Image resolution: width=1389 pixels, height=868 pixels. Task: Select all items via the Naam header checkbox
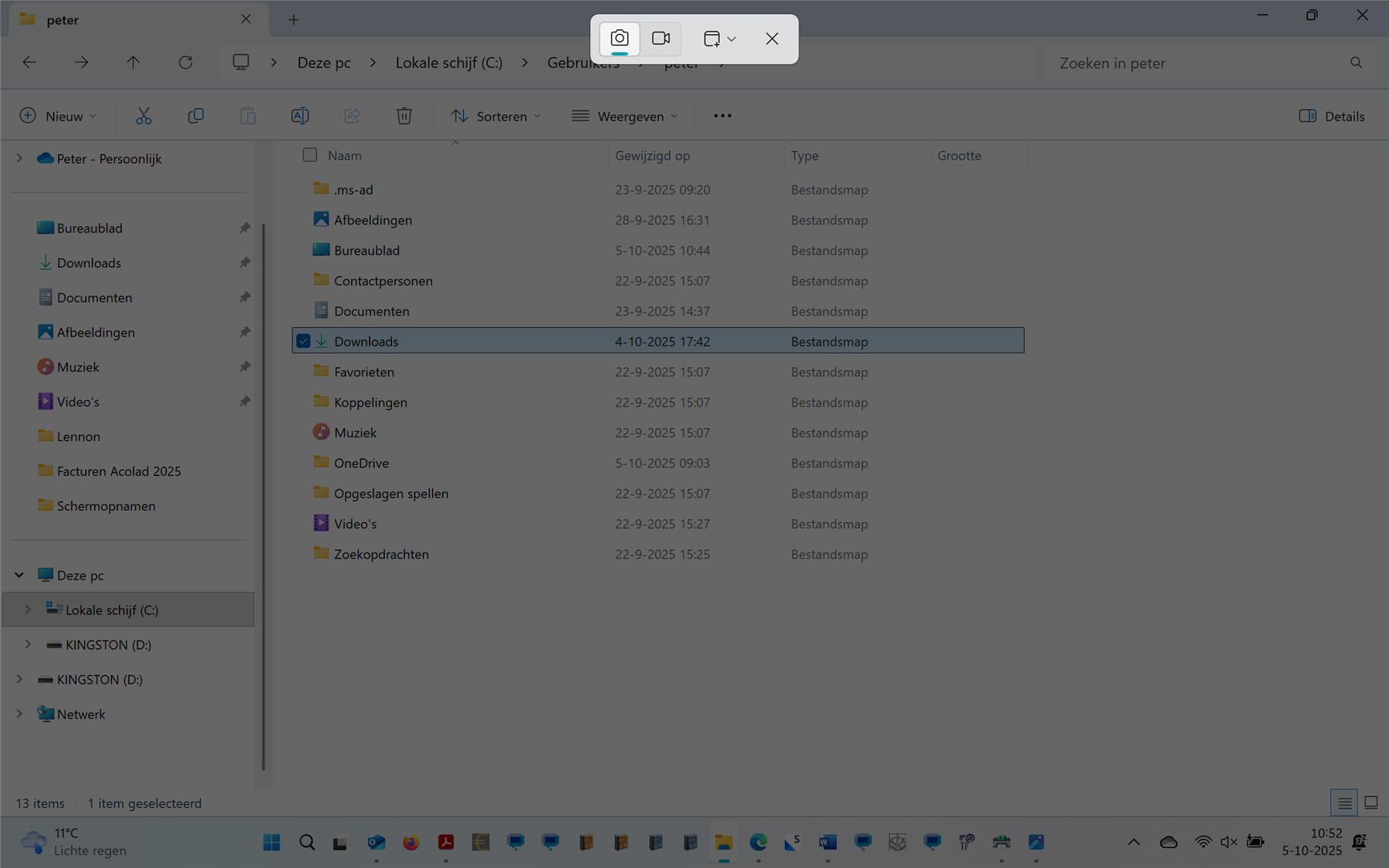(x=309, y=154)
